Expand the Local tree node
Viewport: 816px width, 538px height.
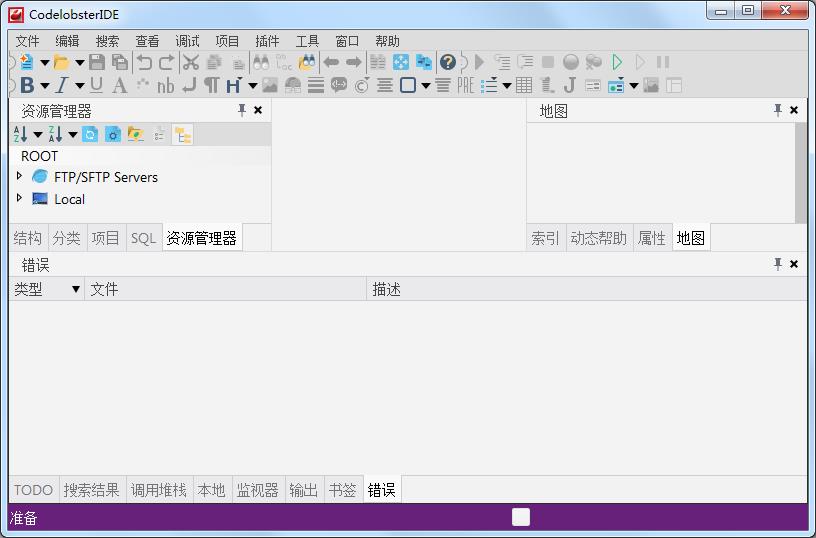19,198
